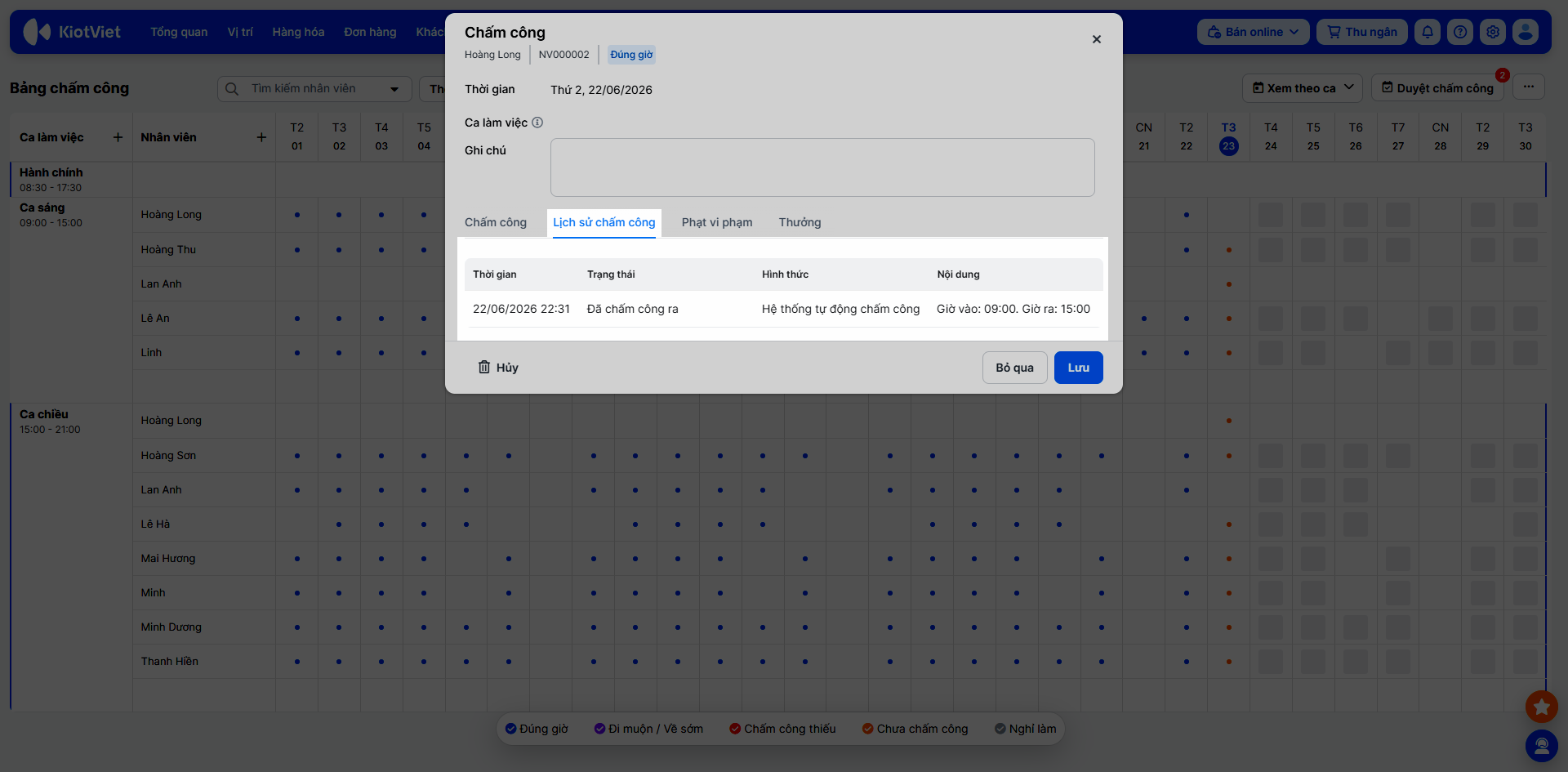Screen dimensions: 1568x772
Task: Open the Bán online dropdown
Action: pyautogui.click(x=1254, y=32)
